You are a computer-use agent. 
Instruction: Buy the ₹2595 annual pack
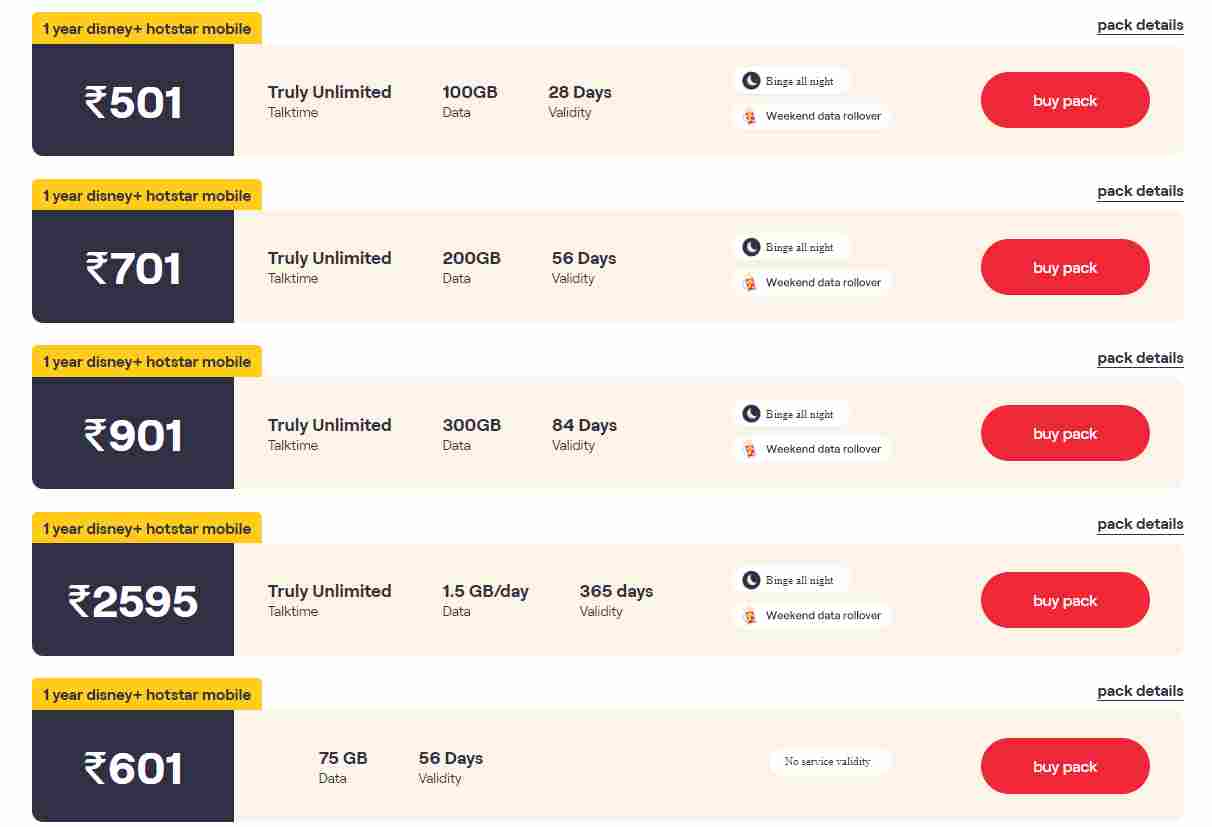coord(1065,600)
